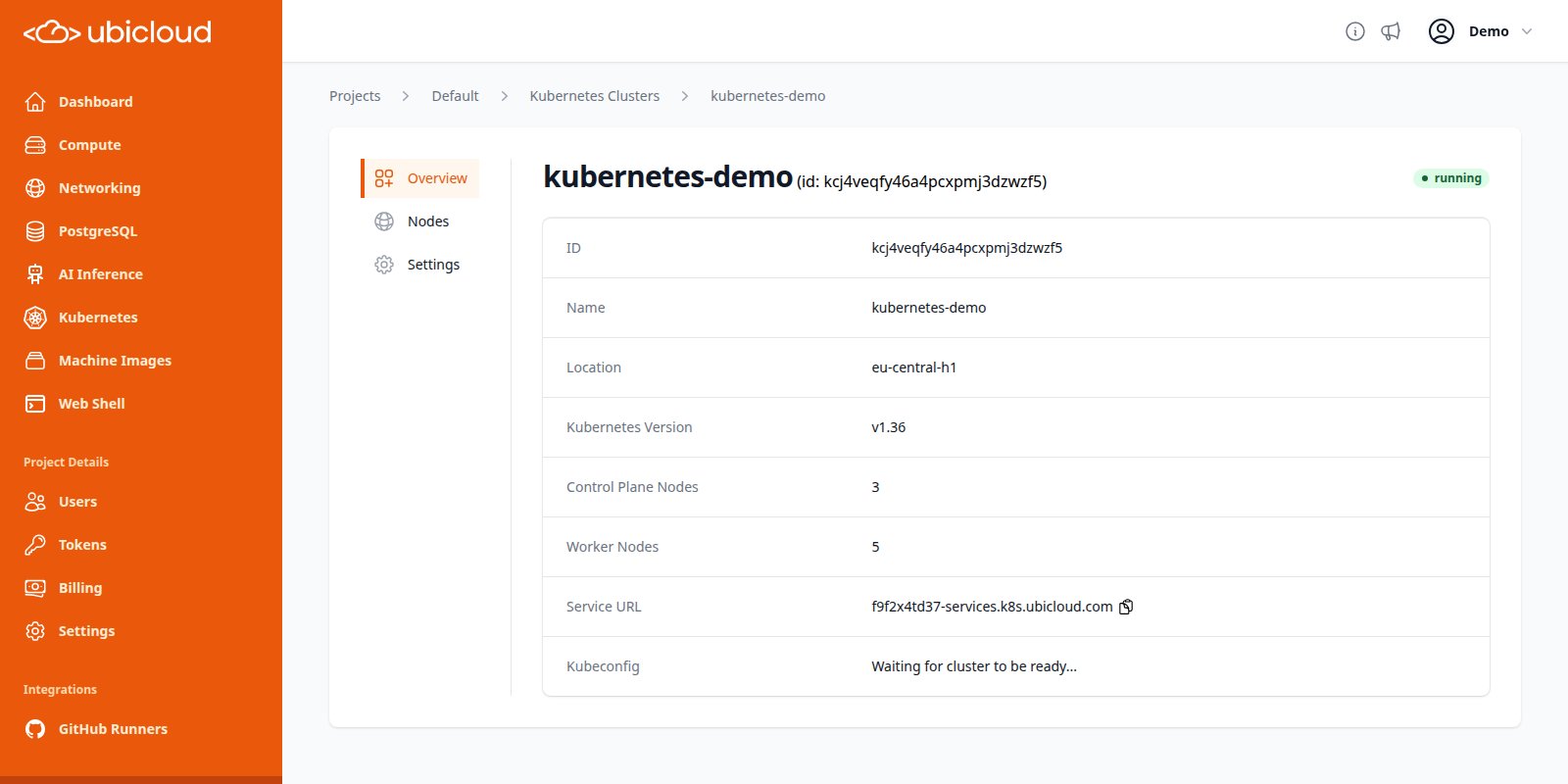This screenshot has width=1568, height=784.
Task: Click the Worker Nodes value 5
Action: pos(876,547)
